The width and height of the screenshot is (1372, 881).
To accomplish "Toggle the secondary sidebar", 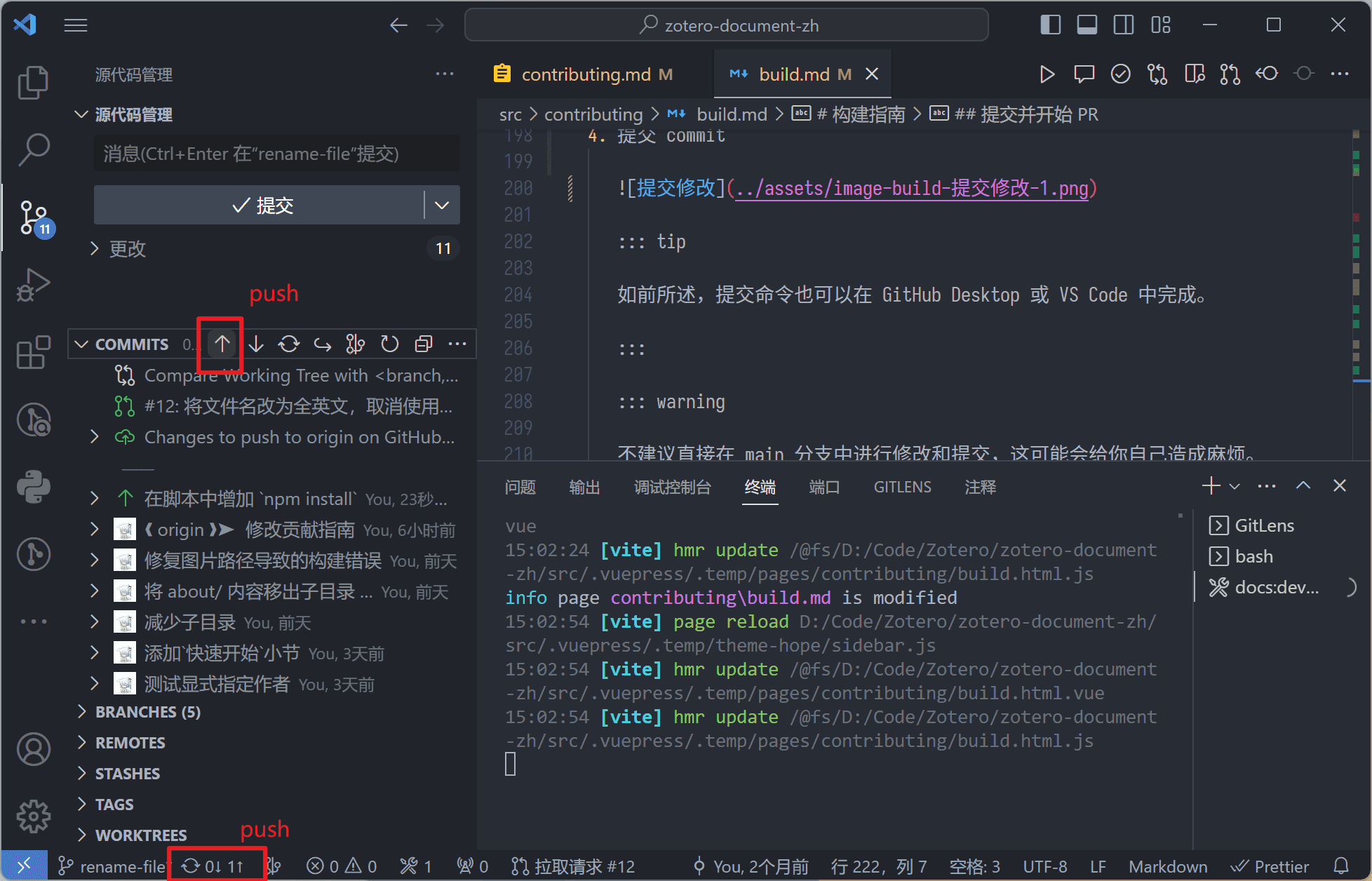I will tap(1123, 25).
